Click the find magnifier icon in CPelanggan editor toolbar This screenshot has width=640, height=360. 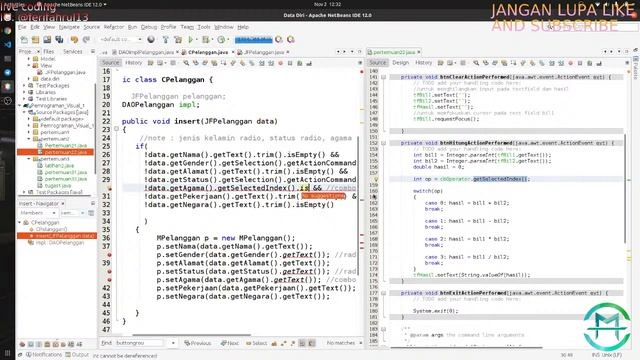pos(186,63)
